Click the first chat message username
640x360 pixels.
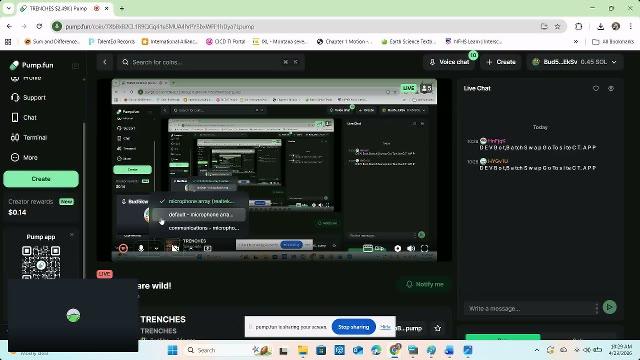tap(496, 141)
